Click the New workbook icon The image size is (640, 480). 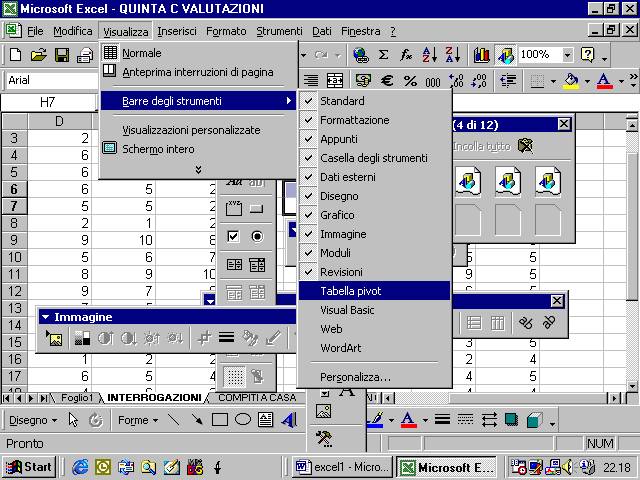(16, 55)
